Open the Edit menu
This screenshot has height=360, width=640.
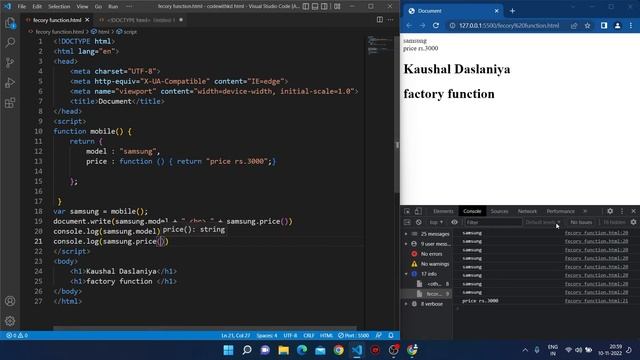click(x=37, y=7)
